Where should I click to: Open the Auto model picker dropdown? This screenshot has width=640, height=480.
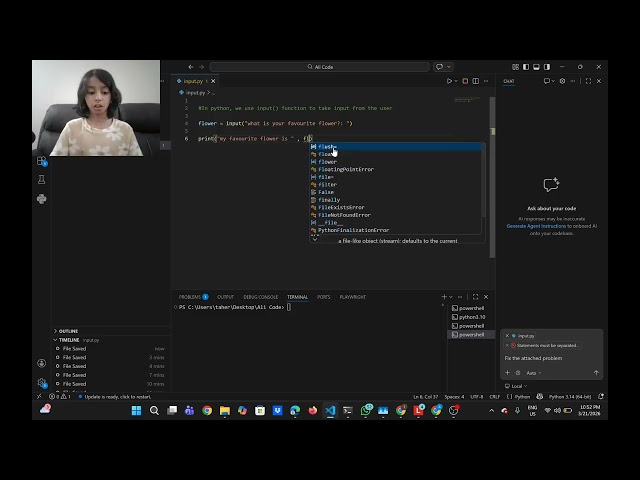point(533,373)
